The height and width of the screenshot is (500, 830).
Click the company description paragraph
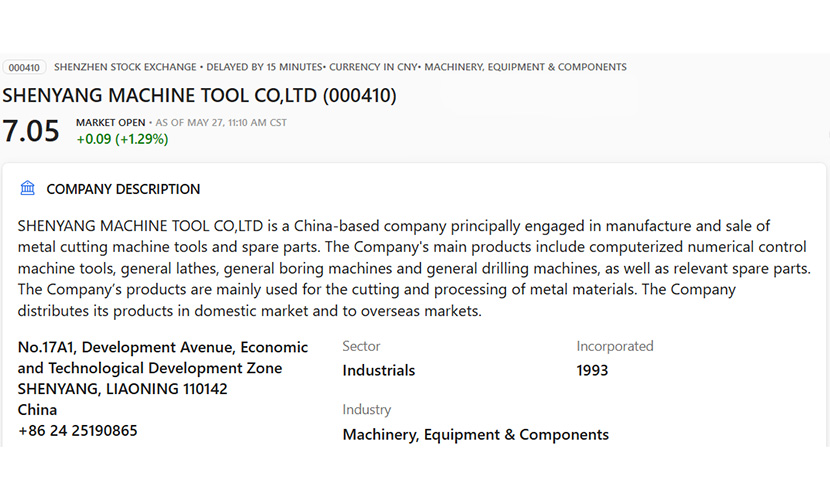coord(414,268)
